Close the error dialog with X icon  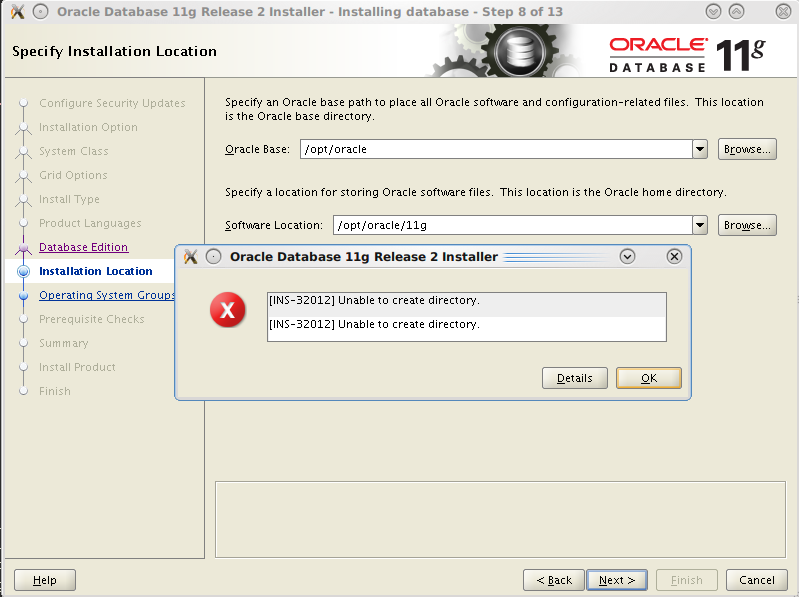point(674,256)
